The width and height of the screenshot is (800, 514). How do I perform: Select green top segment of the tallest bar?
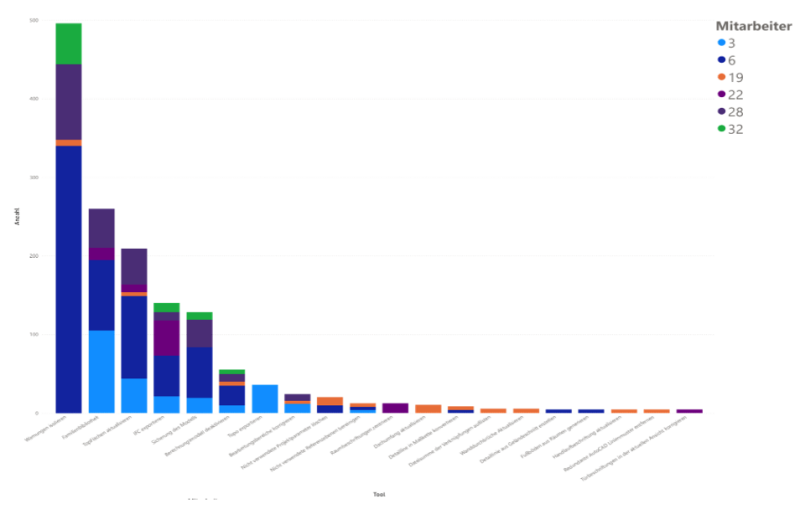click(69, 42)
